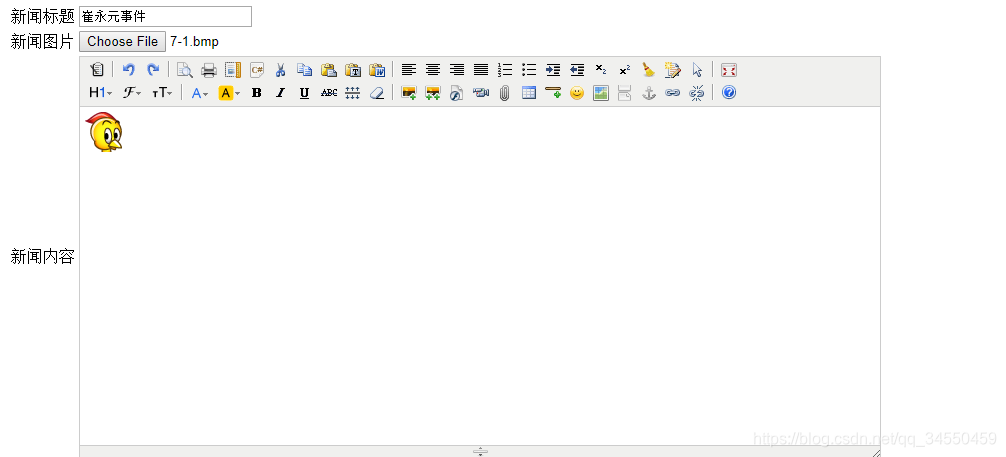
Task: Insert a Flash object
Action: pos(457,93)
